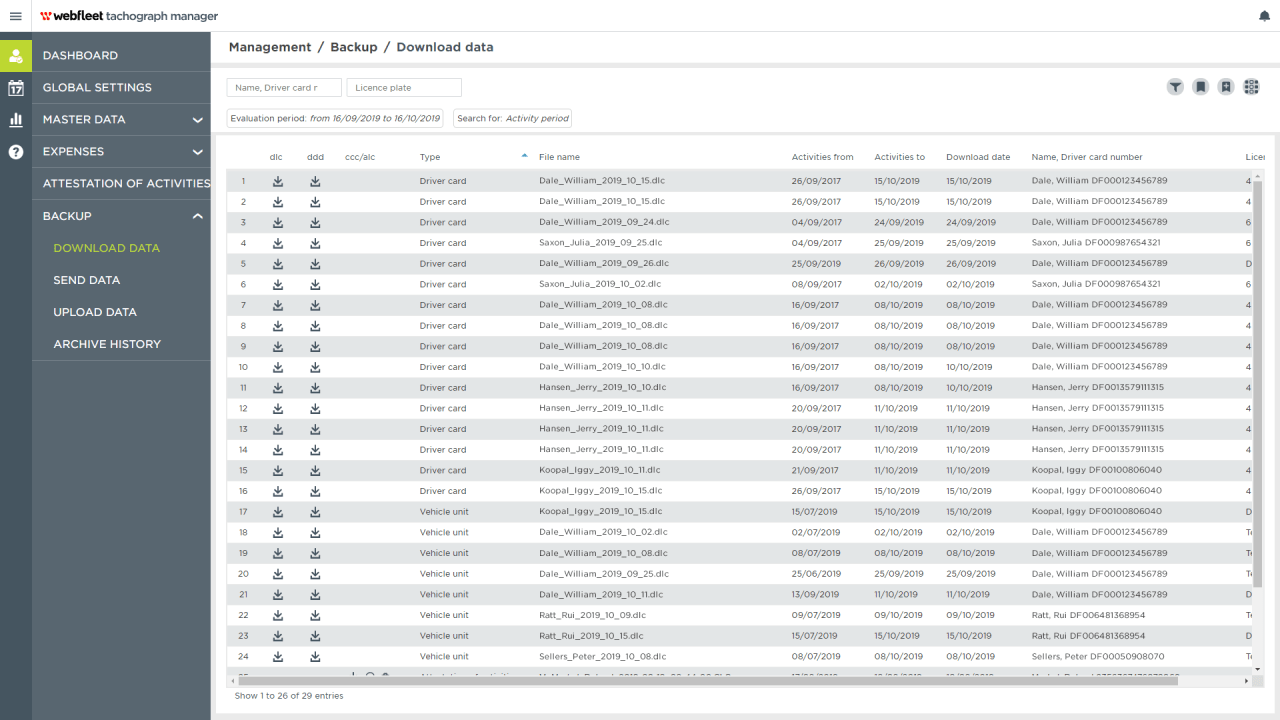Sort by Type column arrow
1280x720 pixels.
[524, 156]
